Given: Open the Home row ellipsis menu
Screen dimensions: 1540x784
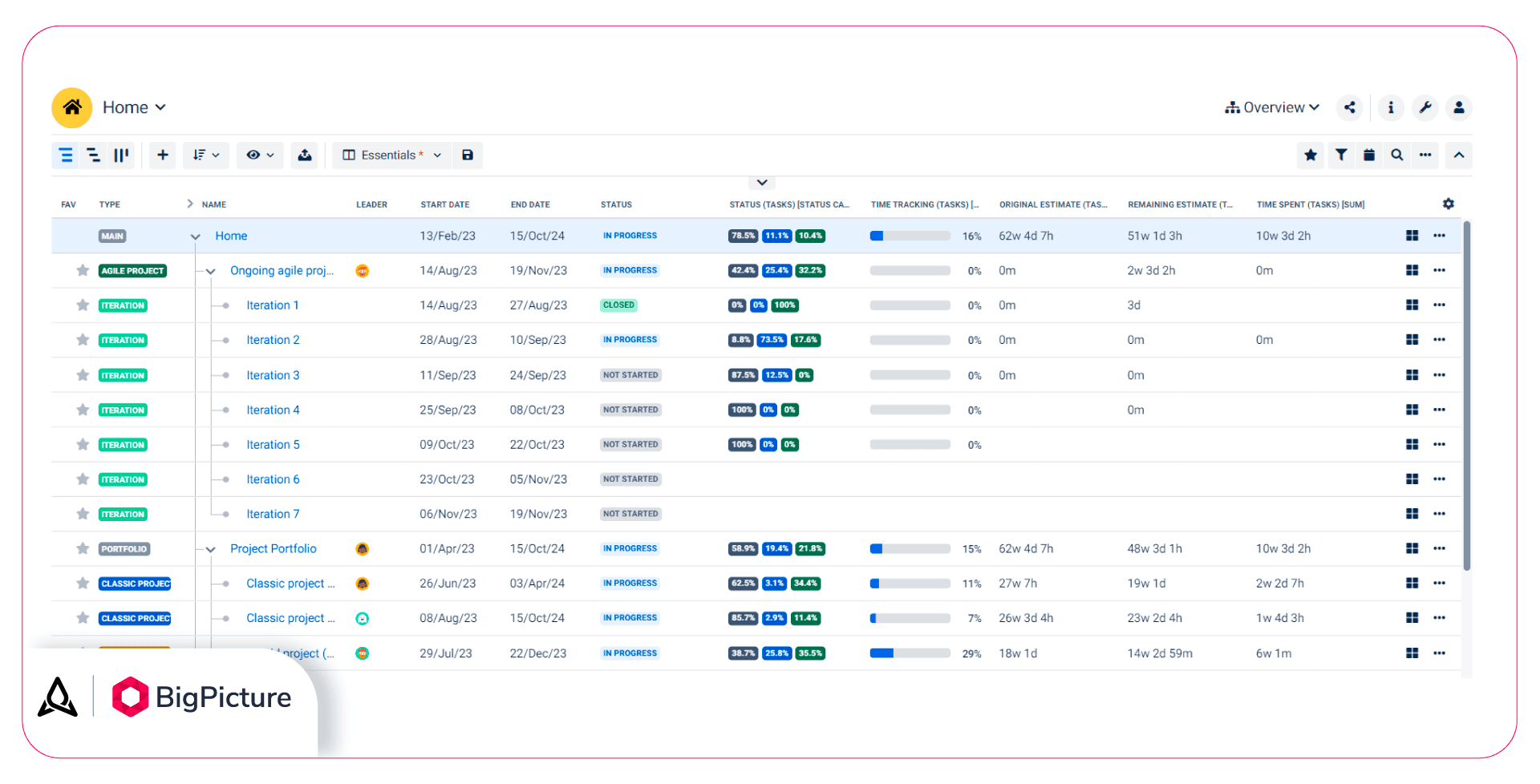Looking at the screenshot, I should tap(1439, 236).
